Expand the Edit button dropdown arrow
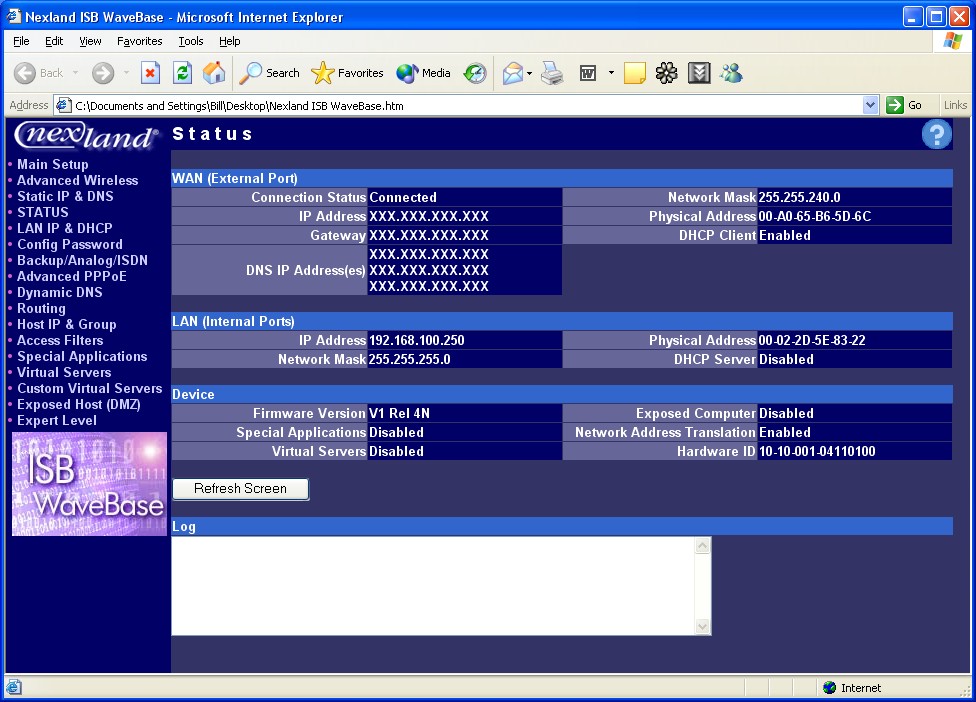976x702 pixels. click(x=611, y=73)
